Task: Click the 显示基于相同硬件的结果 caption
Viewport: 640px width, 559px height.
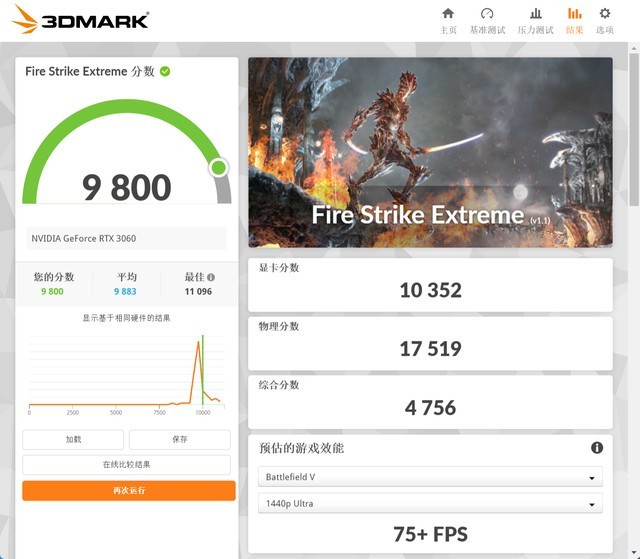Action: (127, 318)
